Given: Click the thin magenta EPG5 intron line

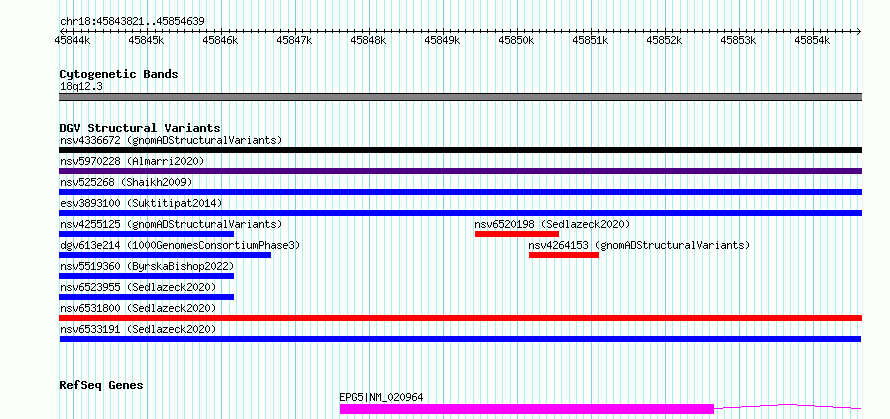Looking at the screenshot, I should click(x=787, y=407).
